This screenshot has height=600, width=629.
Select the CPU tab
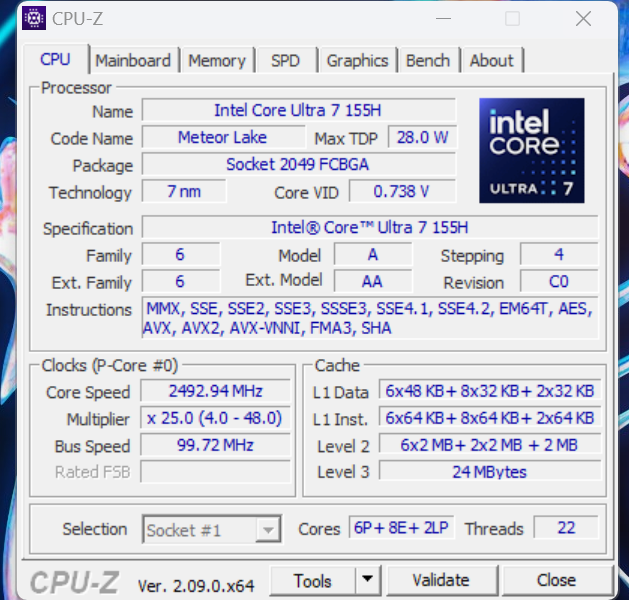coord(55,59)
